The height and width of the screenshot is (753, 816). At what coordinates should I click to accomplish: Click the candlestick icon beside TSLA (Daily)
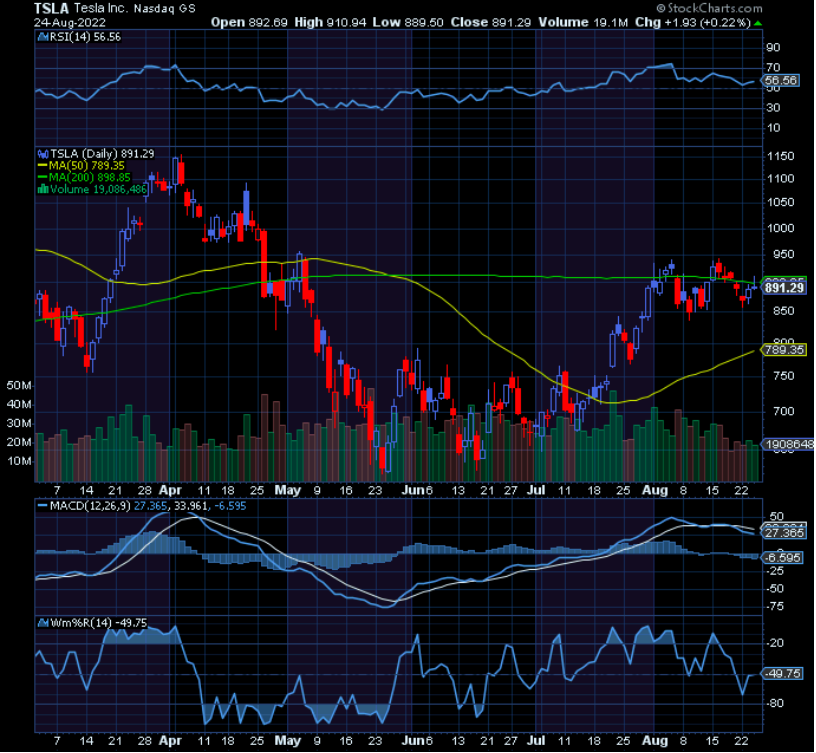(42, 155)
